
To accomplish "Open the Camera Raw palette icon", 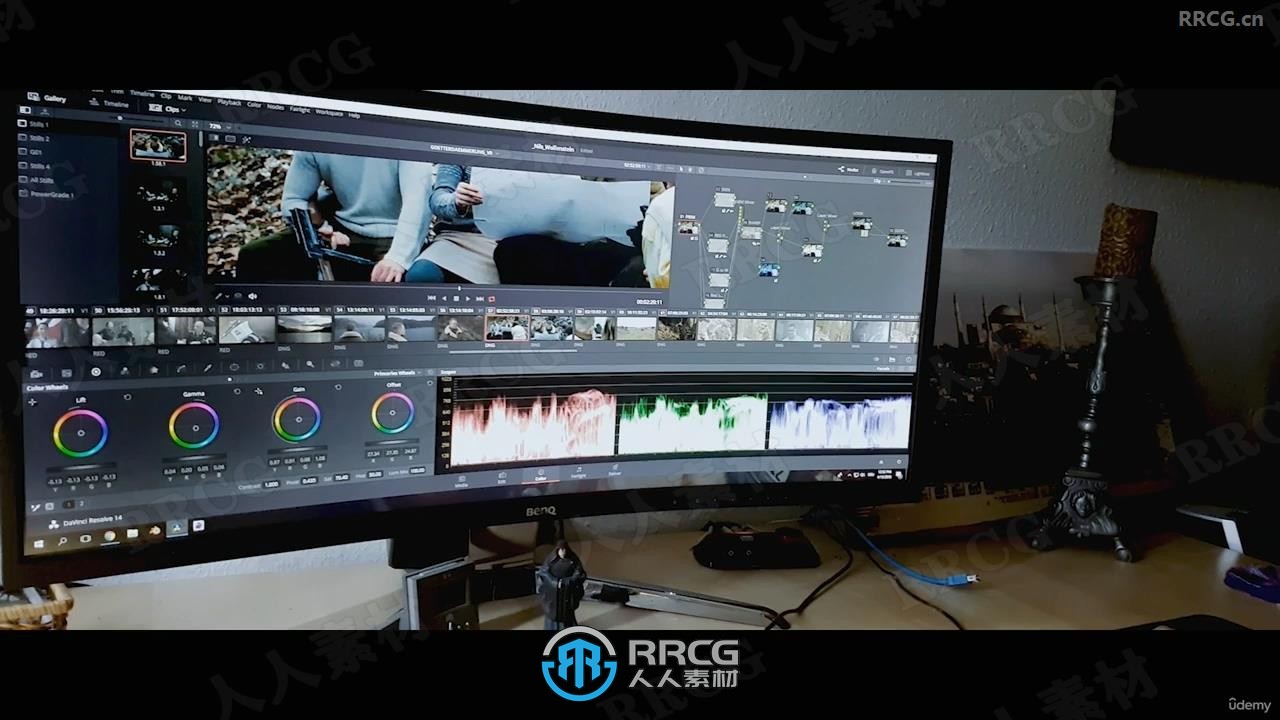I will (x=36, y=374).
